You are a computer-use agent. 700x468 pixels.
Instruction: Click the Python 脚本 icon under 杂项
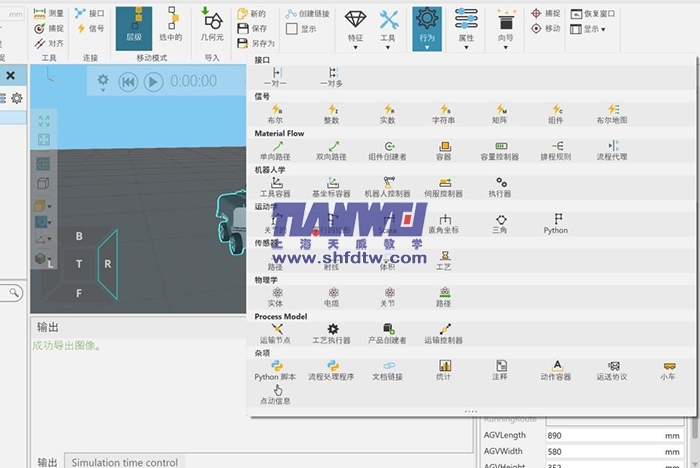[x=275, y=370]
